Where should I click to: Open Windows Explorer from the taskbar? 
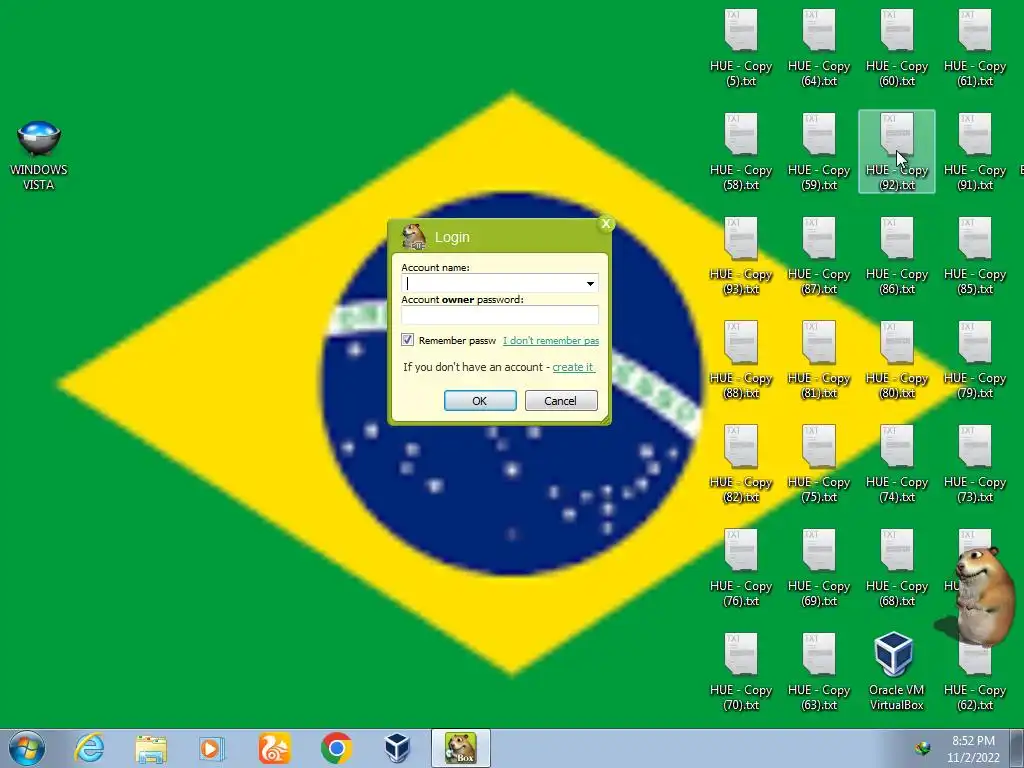coord(151,748)
